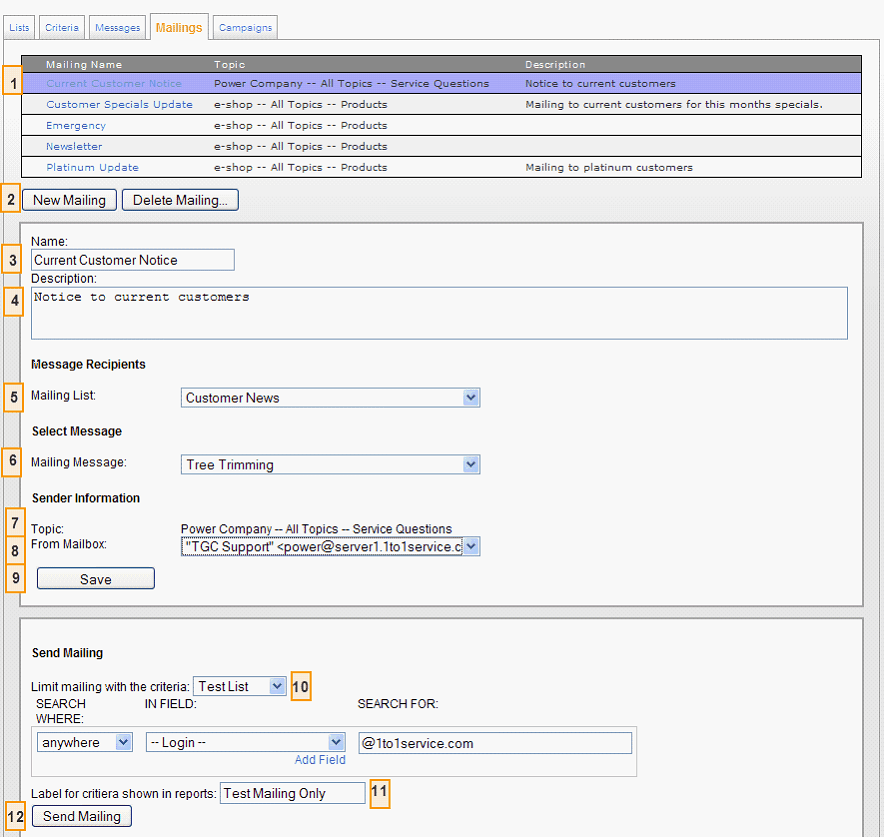Image resolution: width=885 pixels, height=838 pixels.
Task: Open the Criteria tab
Action: pos(62,27)
